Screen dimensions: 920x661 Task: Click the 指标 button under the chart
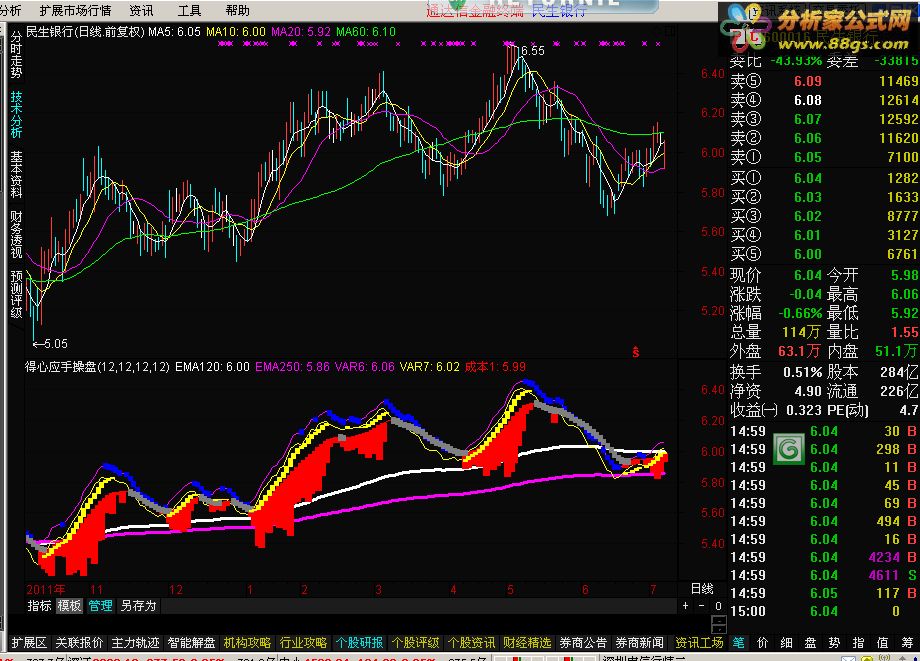pos(39,606)
